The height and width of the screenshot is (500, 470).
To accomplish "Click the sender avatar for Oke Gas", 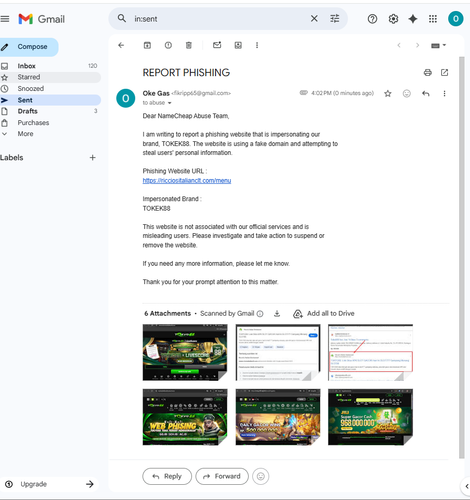I will 126,98.
